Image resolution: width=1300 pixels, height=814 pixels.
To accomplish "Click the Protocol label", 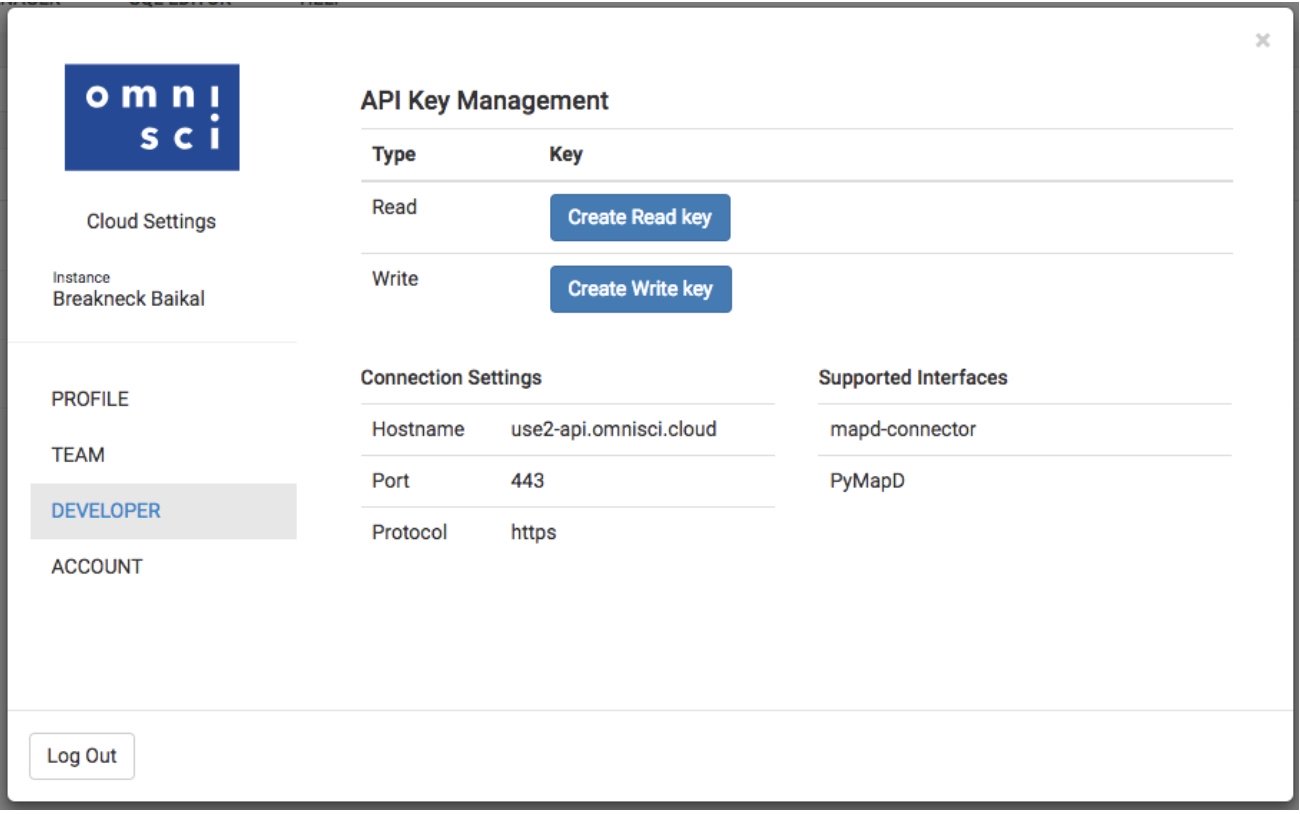I will click(x=410, y=533).
